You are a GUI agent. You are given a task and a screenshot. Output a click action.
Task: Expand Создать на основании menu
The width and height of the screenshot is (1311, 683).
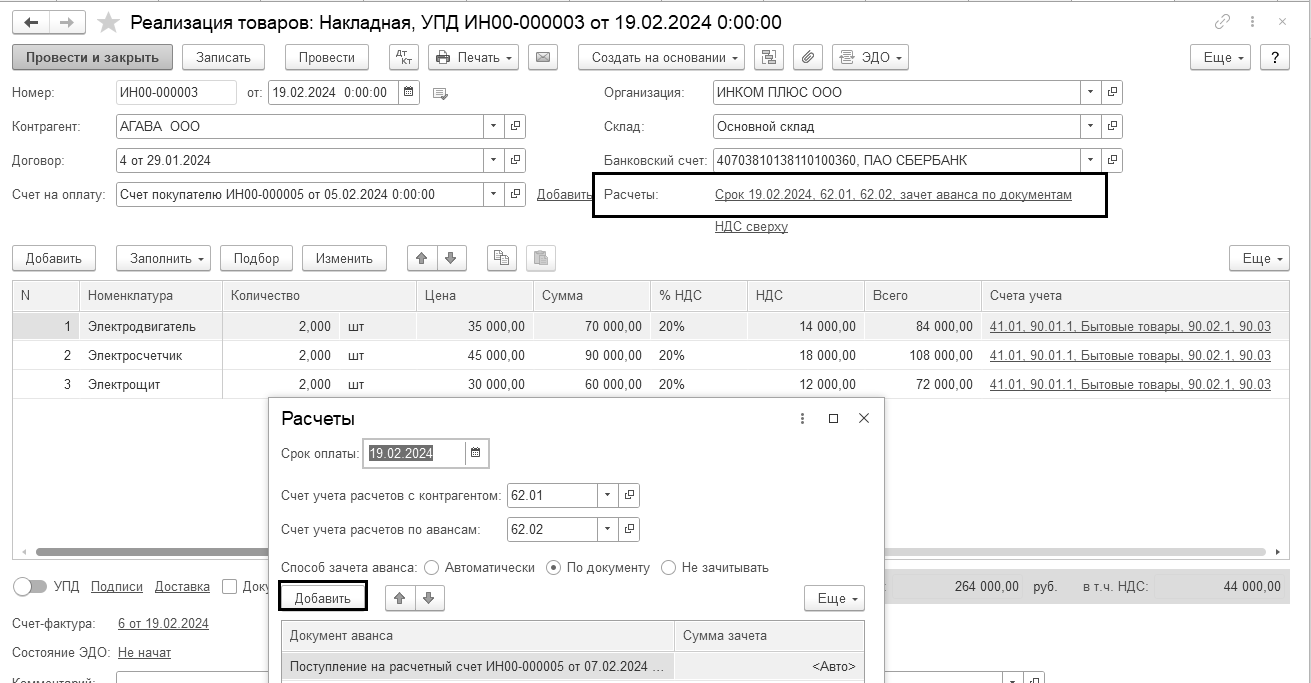pyautogui.click(x=662, y=57)
